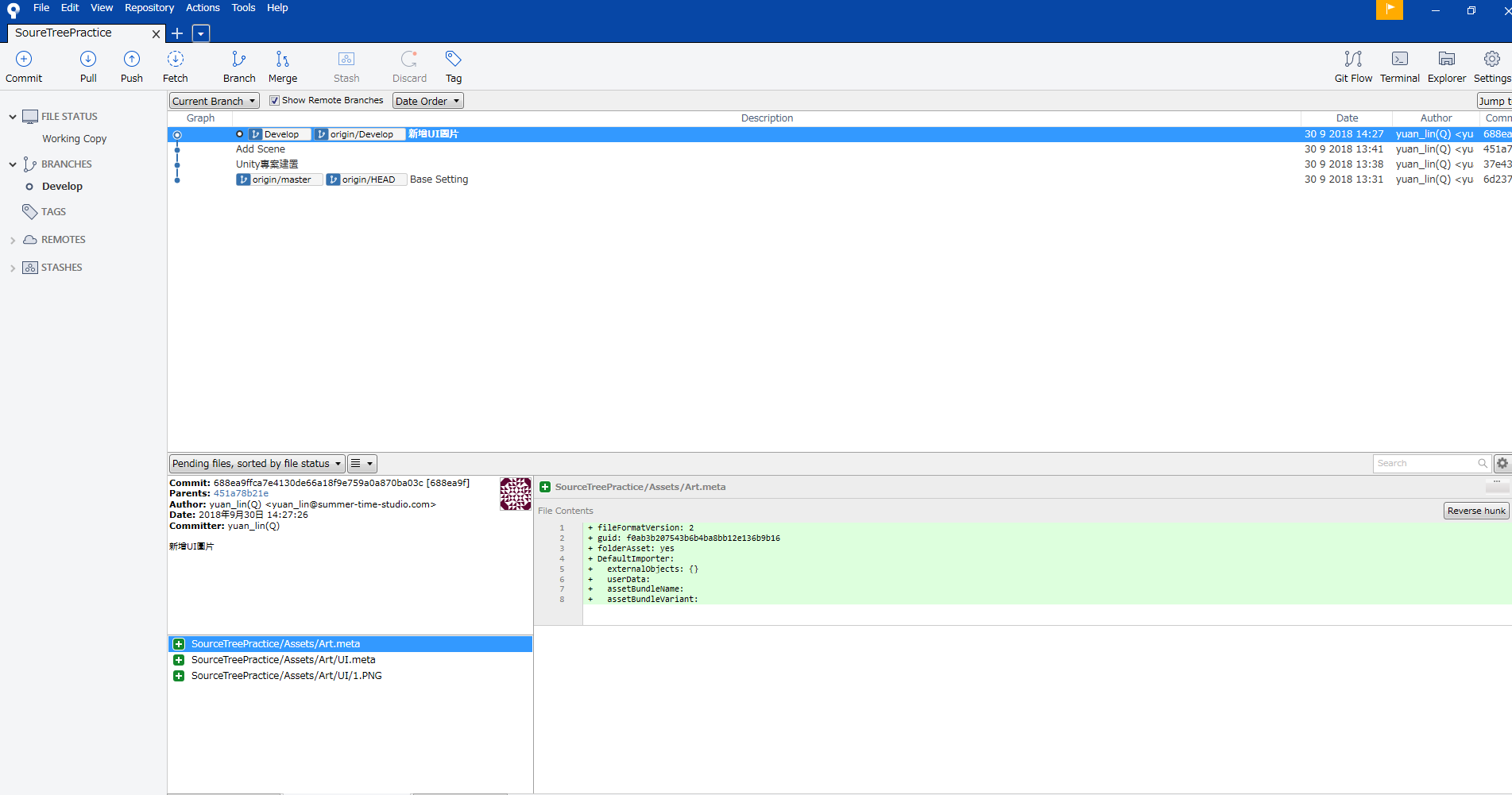Open the Date Order dropdown
This screenshot has width=1512, height=795.
coord(428,101)
